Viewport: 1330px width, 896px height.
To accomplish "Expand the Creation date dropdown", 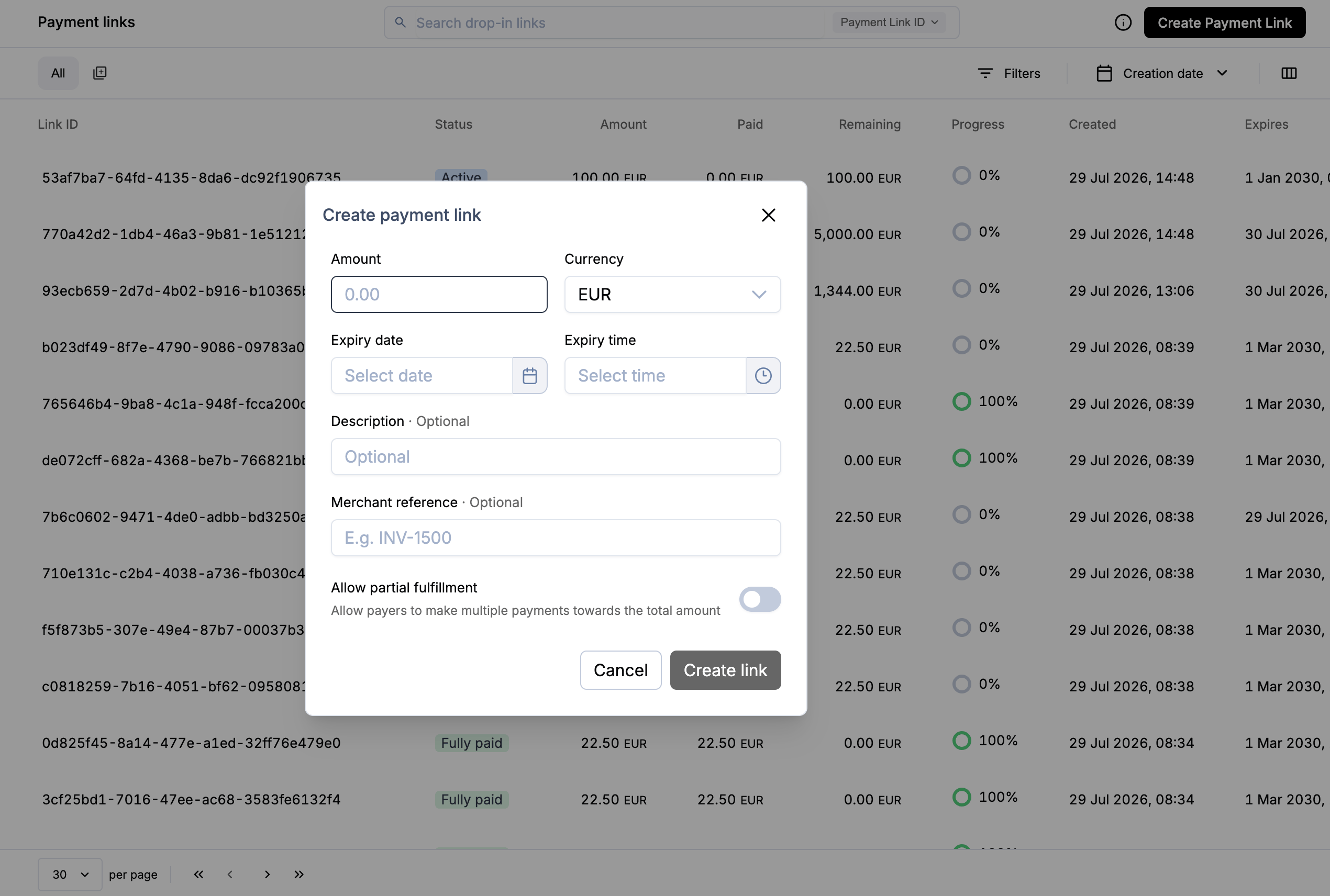I will [x=1222, y=73].
